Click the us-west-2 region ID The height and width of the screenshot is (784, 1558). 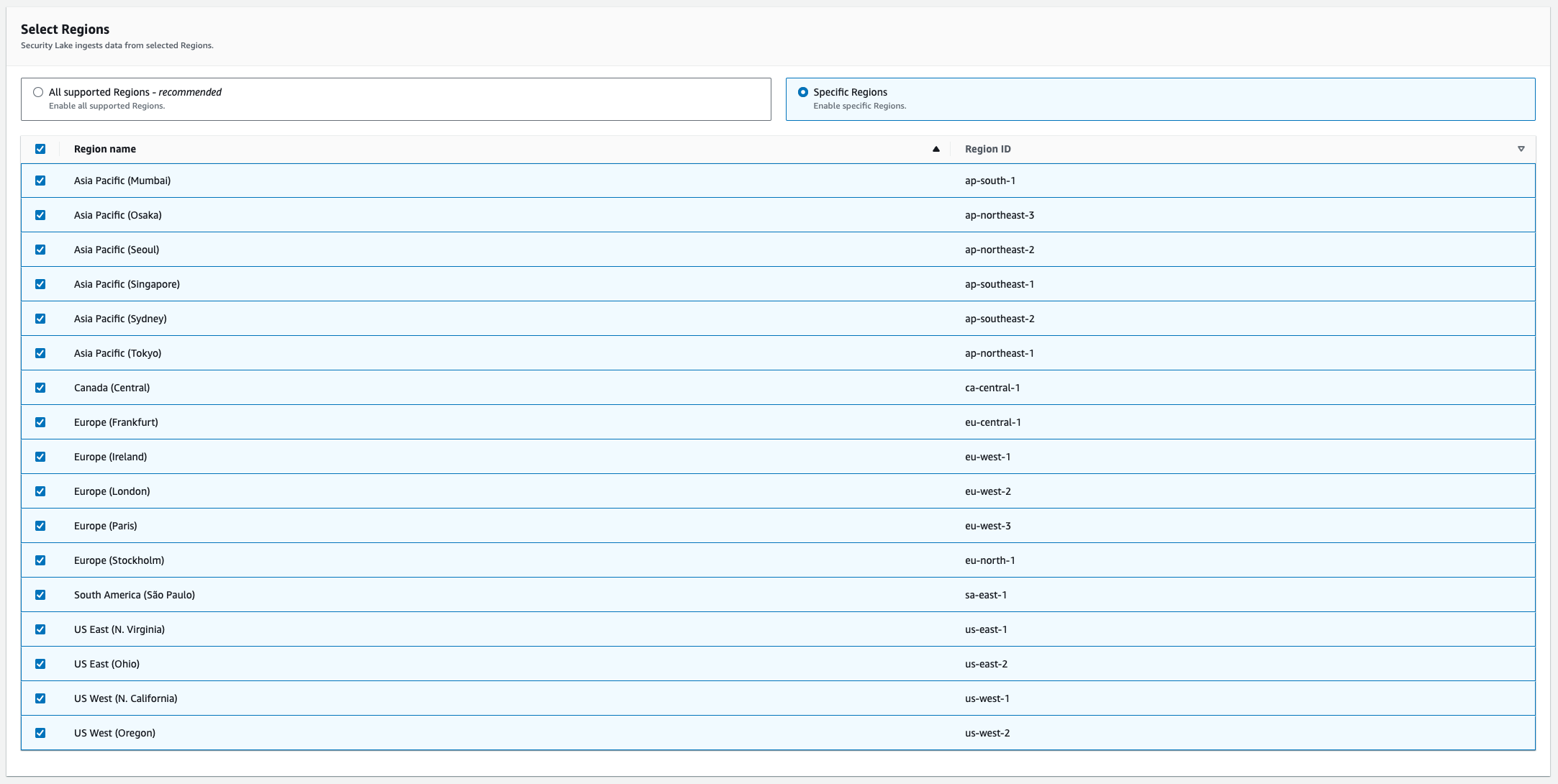[987, 733]
